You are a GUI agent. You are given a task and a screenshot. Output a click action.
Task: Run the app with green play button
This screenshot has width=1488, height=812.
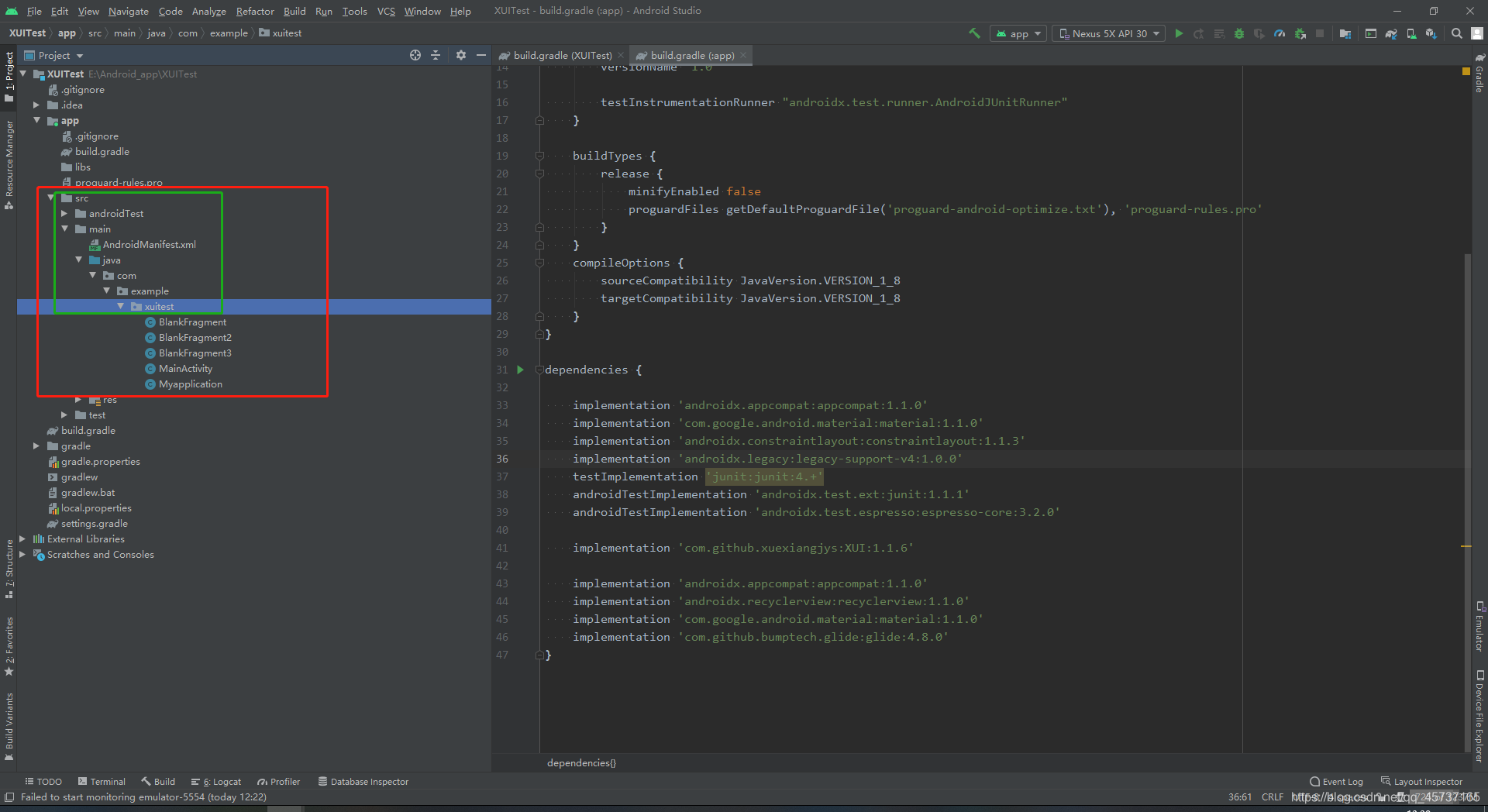coord(1179,33)
